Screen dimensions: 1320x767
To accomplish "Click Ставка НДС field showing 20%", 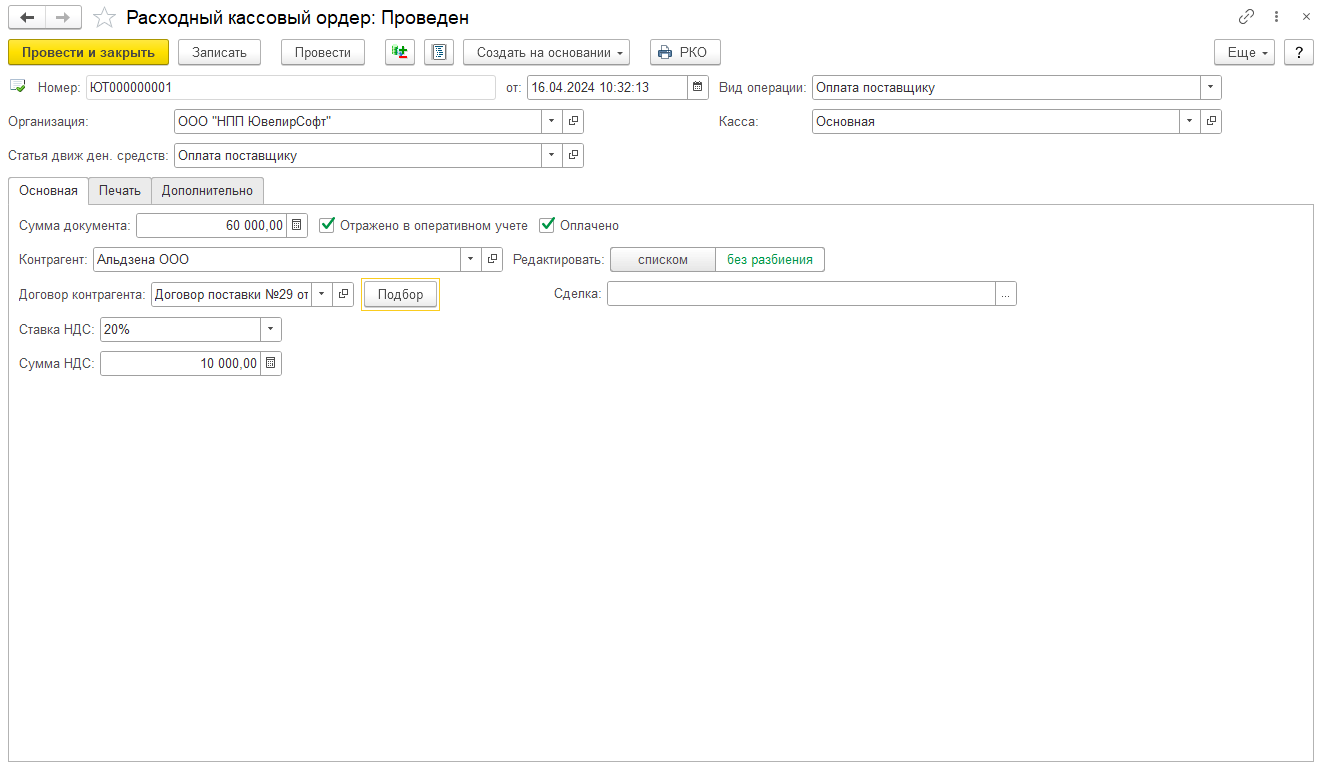I will pos(181,329).
